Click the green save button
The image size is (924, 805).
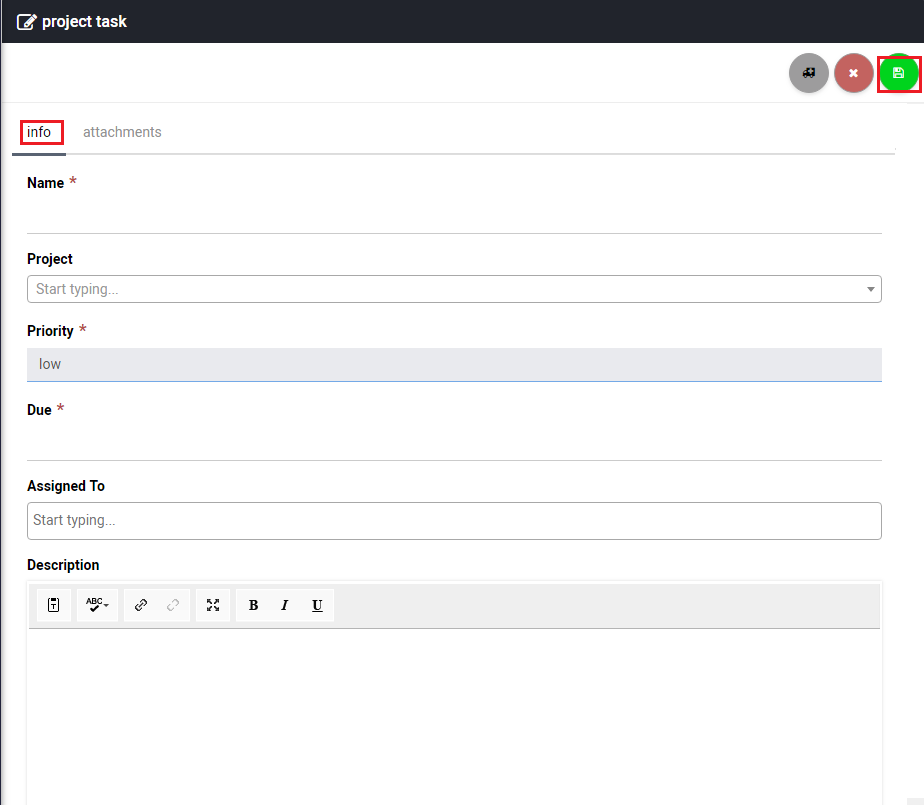898,73
